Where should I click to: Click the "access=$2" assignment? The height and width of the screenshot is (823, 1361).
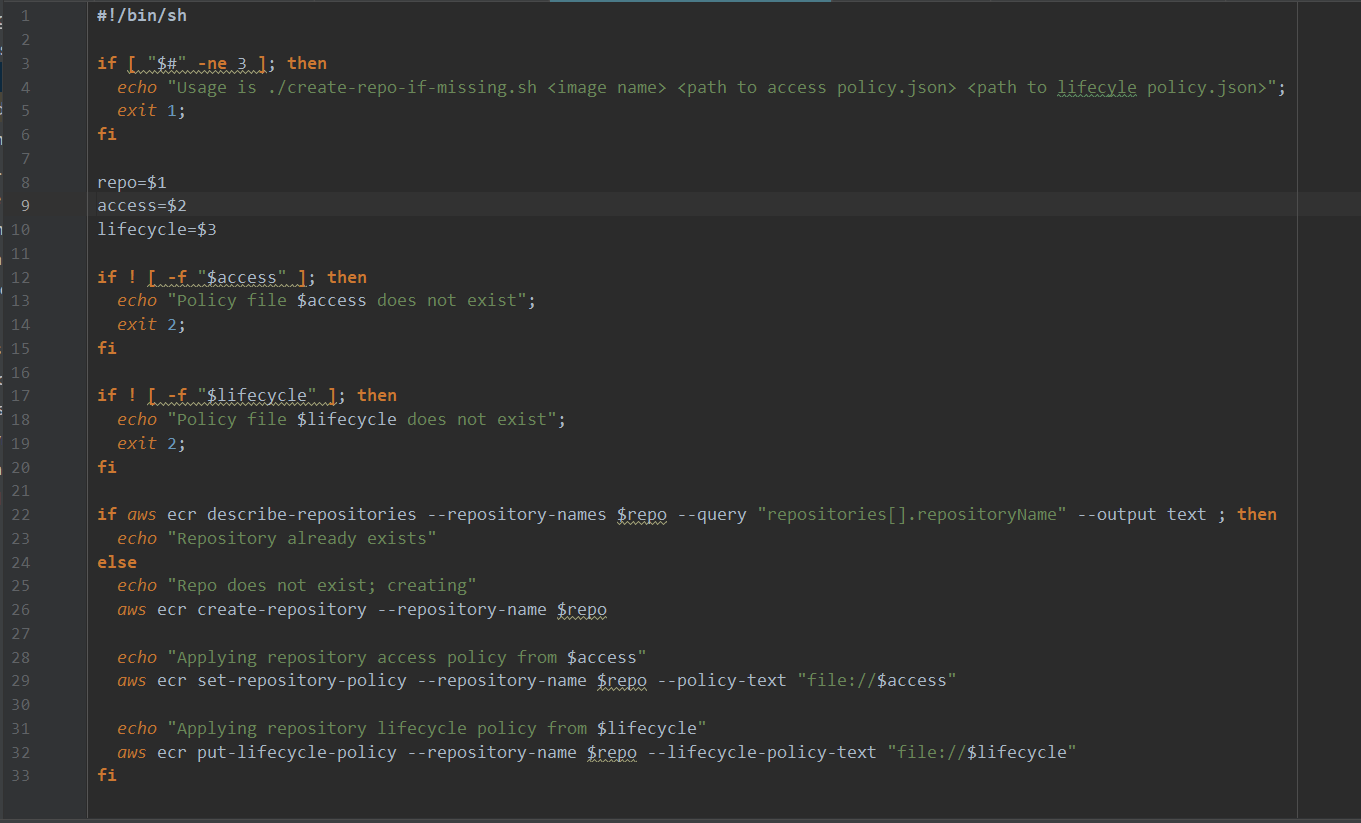pos(142,206)
